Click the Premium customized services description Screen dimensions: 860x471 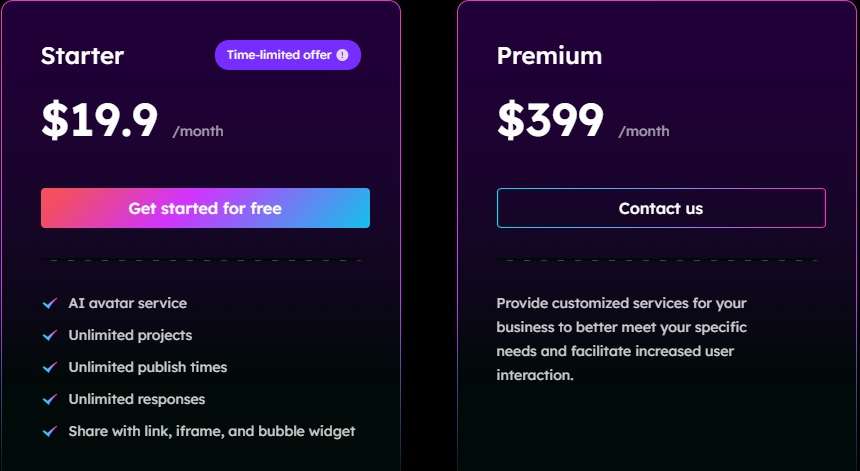(x=622, y=339)
